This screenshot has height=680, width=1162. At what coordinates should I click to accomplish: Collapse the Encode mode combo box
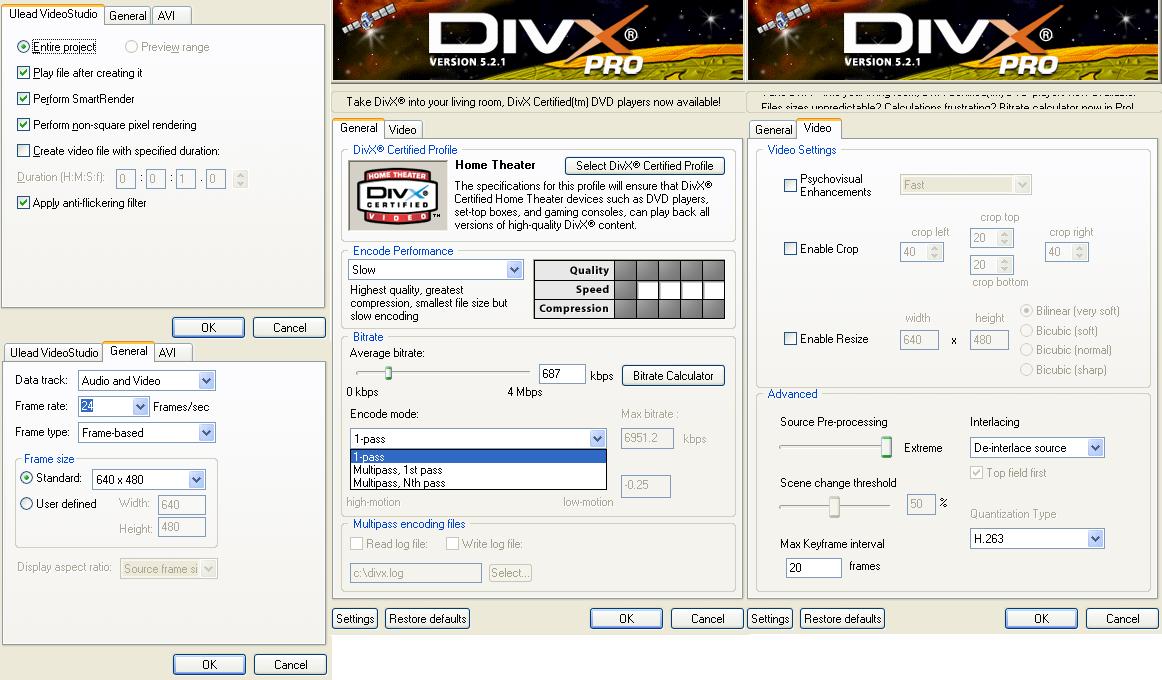[597, 439]
